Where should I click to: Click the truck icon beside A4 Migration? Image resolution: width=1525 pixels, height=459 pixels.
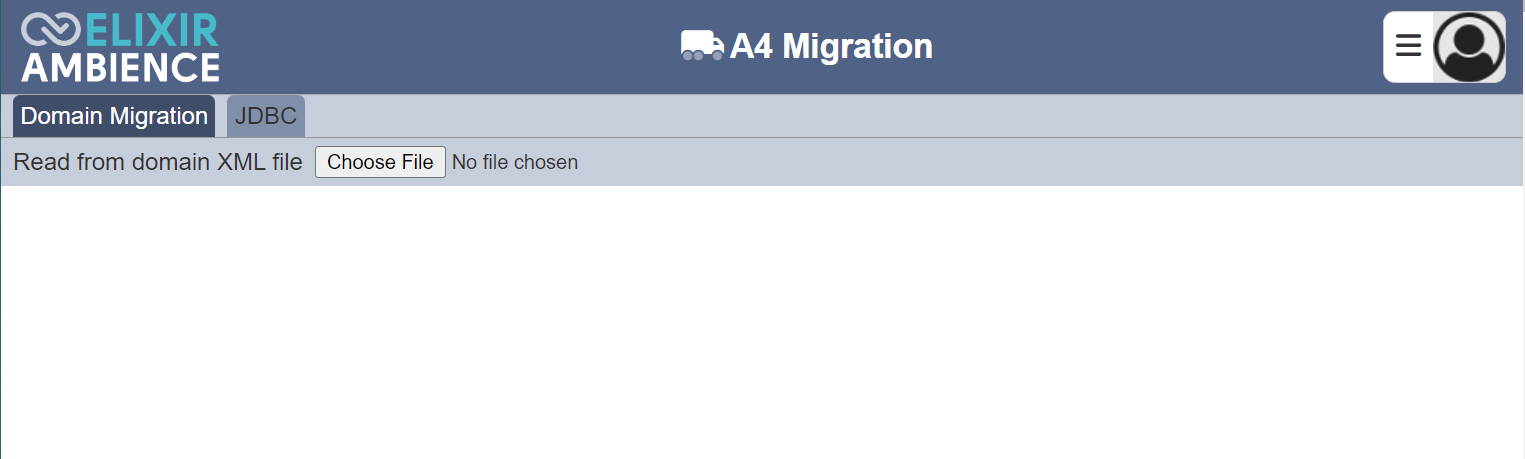(702, 46)
